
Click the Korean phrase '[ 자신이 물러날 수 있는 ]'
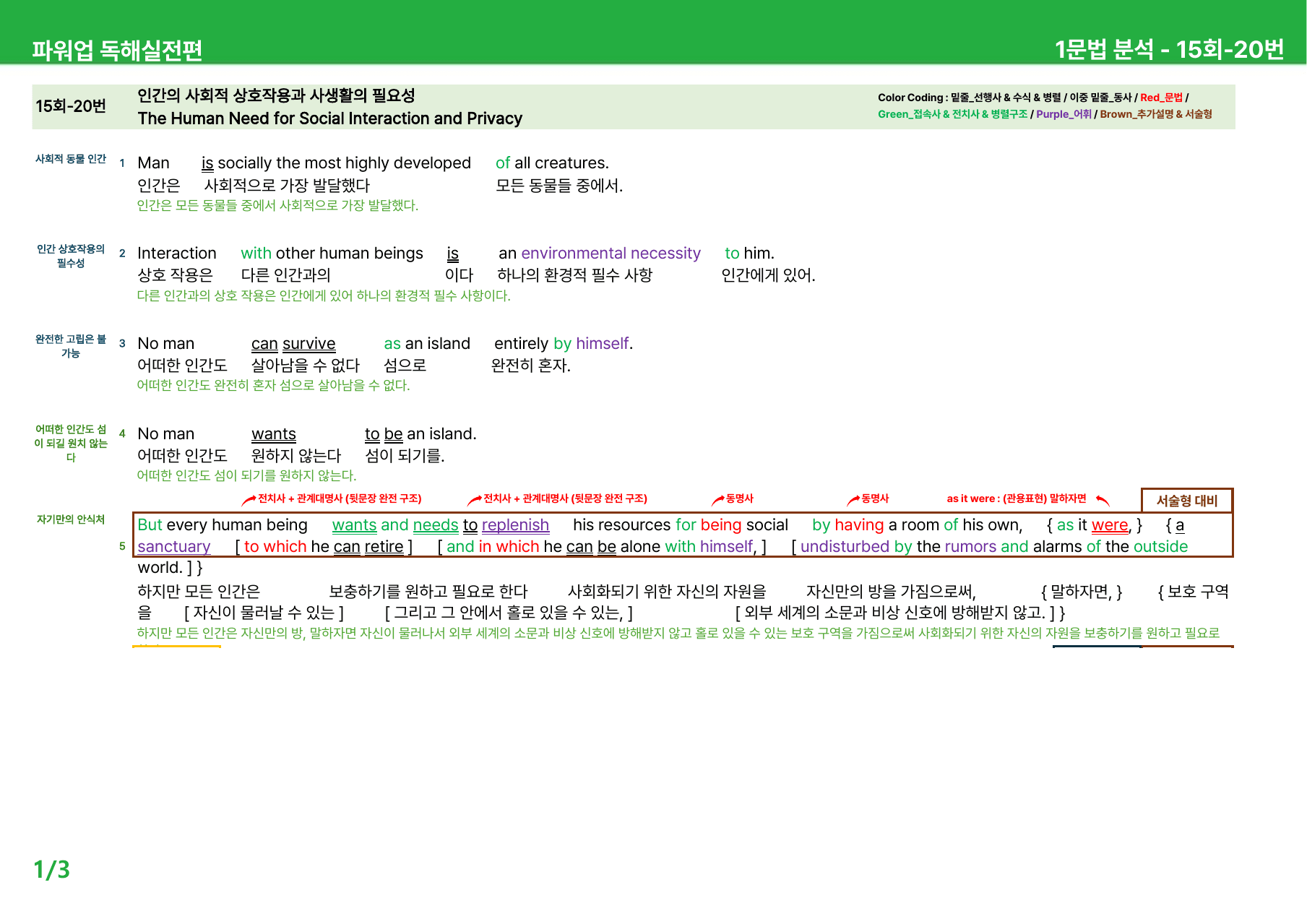pos(264,613)
